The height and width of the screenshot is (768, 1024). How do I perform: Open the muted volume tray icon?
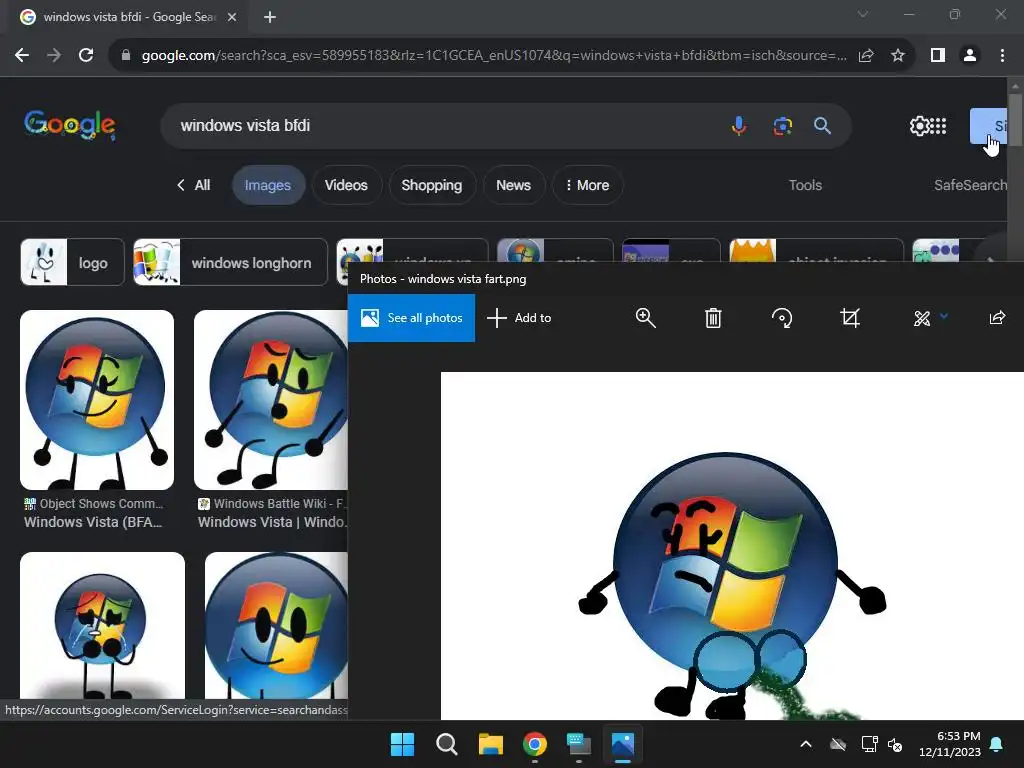coord(895,744)
